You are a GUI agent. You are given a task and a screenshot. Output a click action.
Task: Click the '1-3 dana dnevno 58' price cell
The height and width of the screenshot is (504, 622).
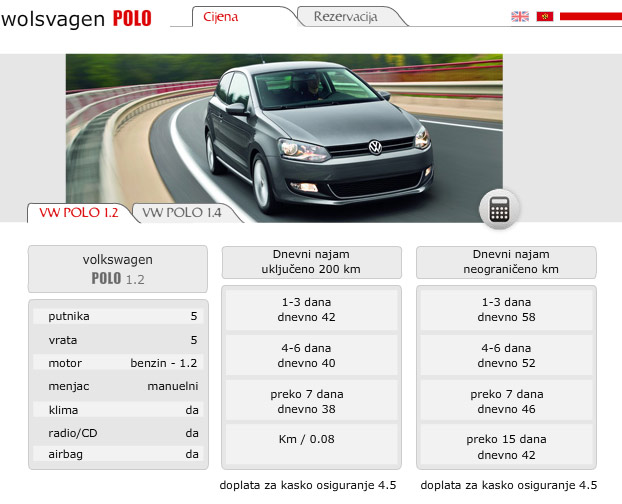[506, 310]
